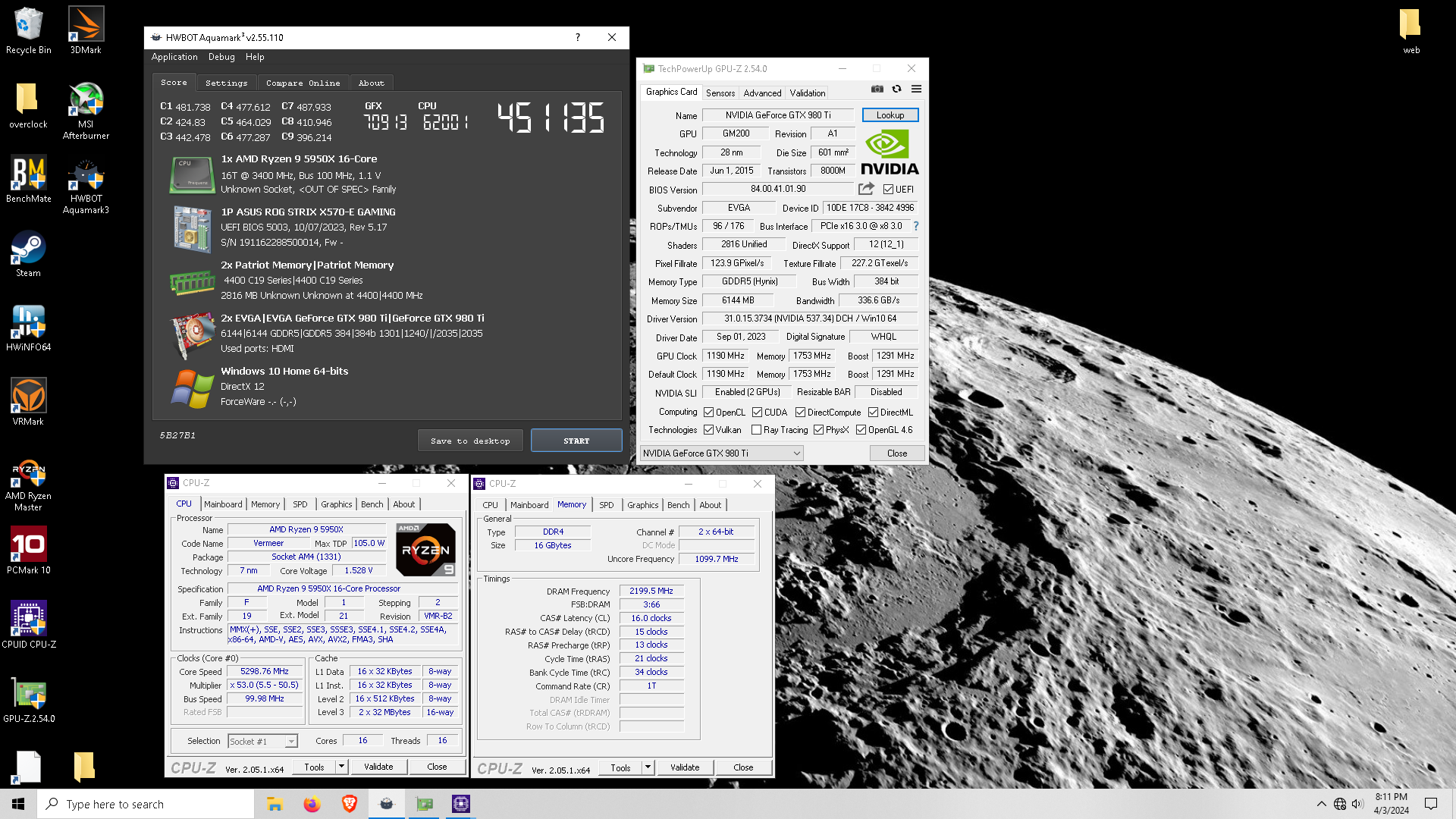Open PCMark 10 desktop shortcut
Image resolution: width=1456 pixels, height=819 pixels.
tap(29, 551)
